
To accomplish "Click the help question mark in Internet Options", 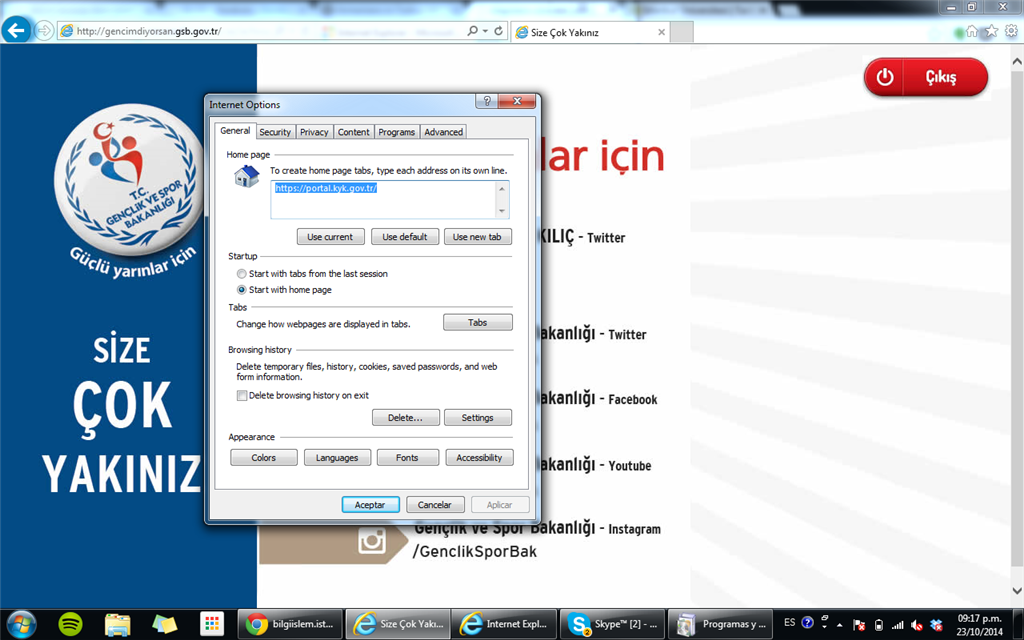I will coord(486,101).
